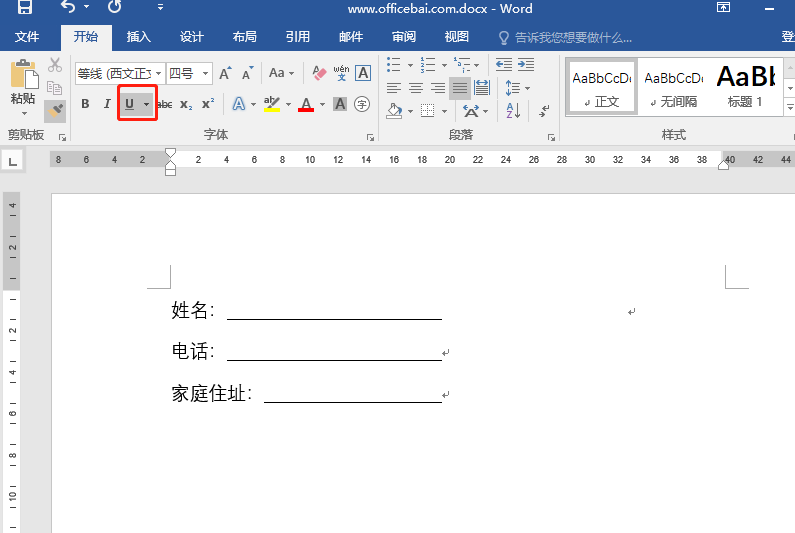The height and width of the screenshot is (533, 795).
Task: Open the 等线 font name combo box
Action: (120, 74)
